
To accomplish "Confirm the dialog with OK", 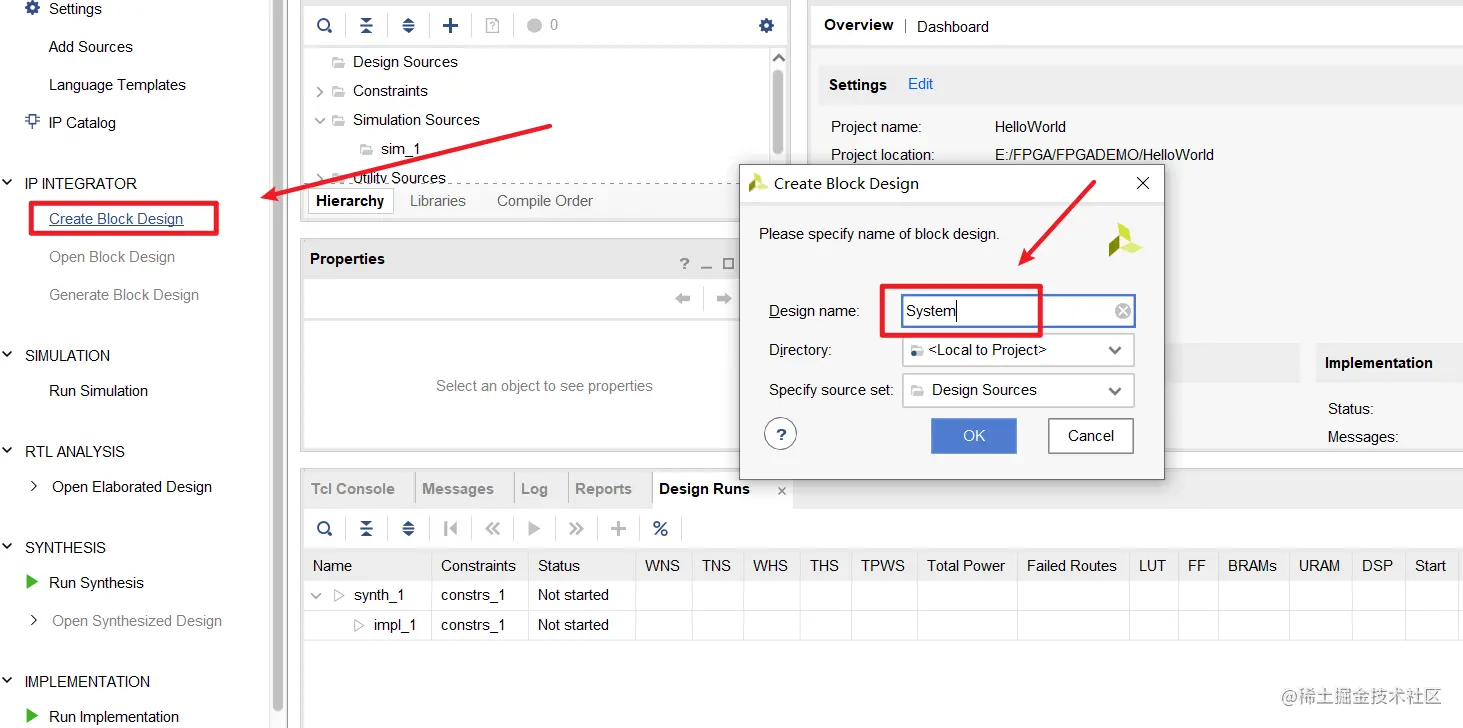I will click(x=974, y=436).
